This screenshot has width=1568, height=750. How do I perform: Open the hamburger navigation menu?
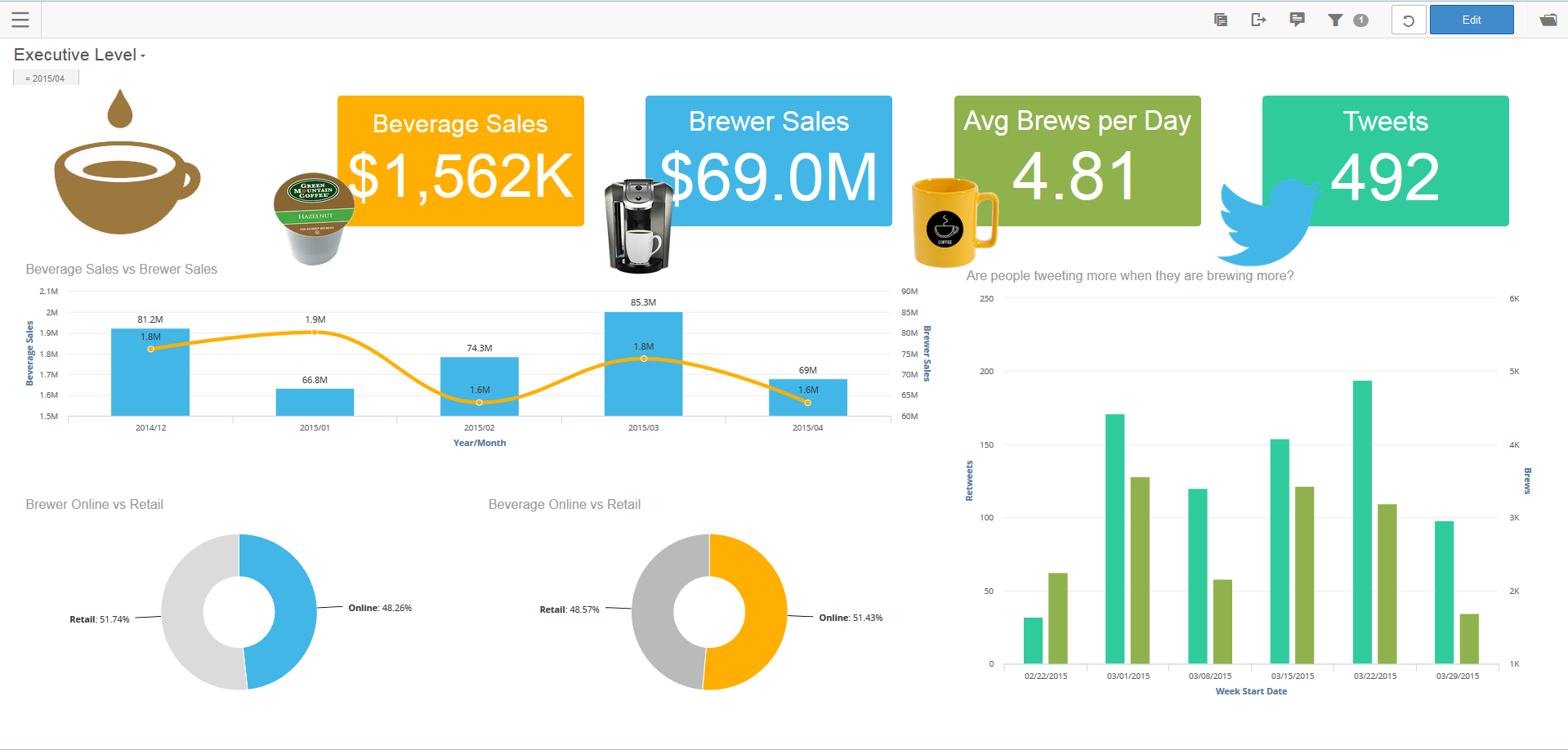click(20, 20)
